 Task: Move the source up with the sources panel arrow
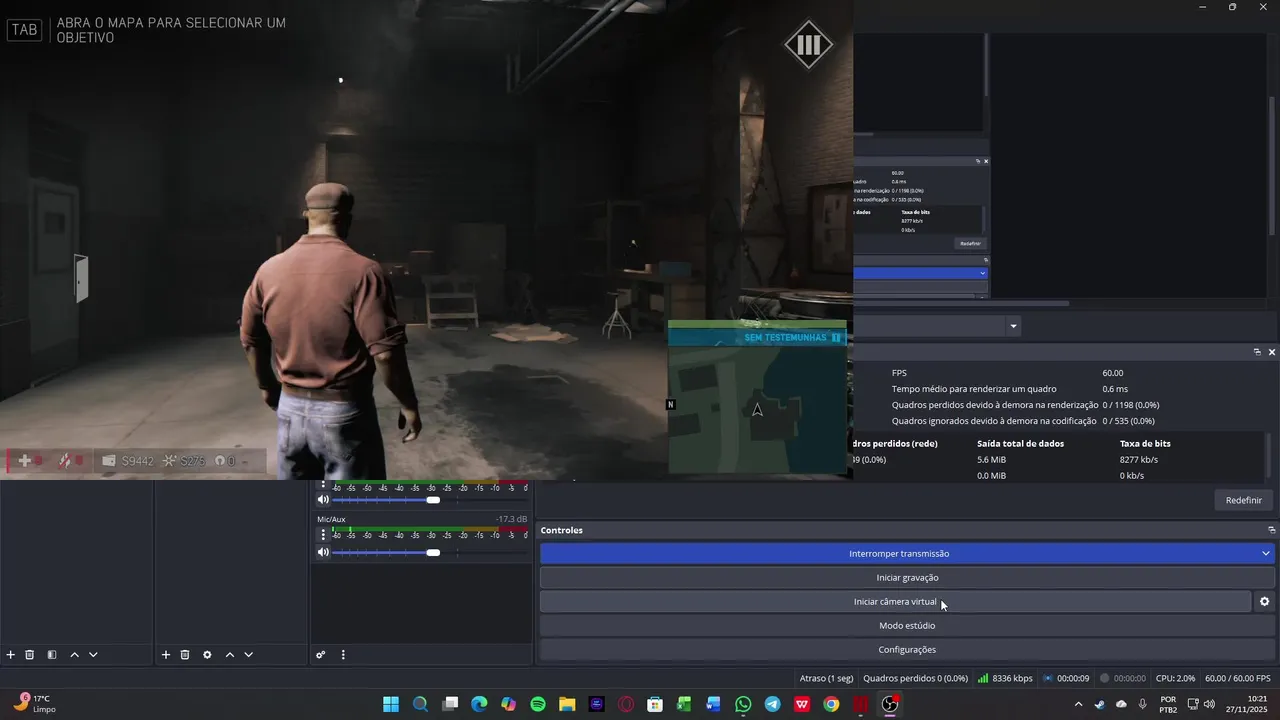click(x=229, y=655)
